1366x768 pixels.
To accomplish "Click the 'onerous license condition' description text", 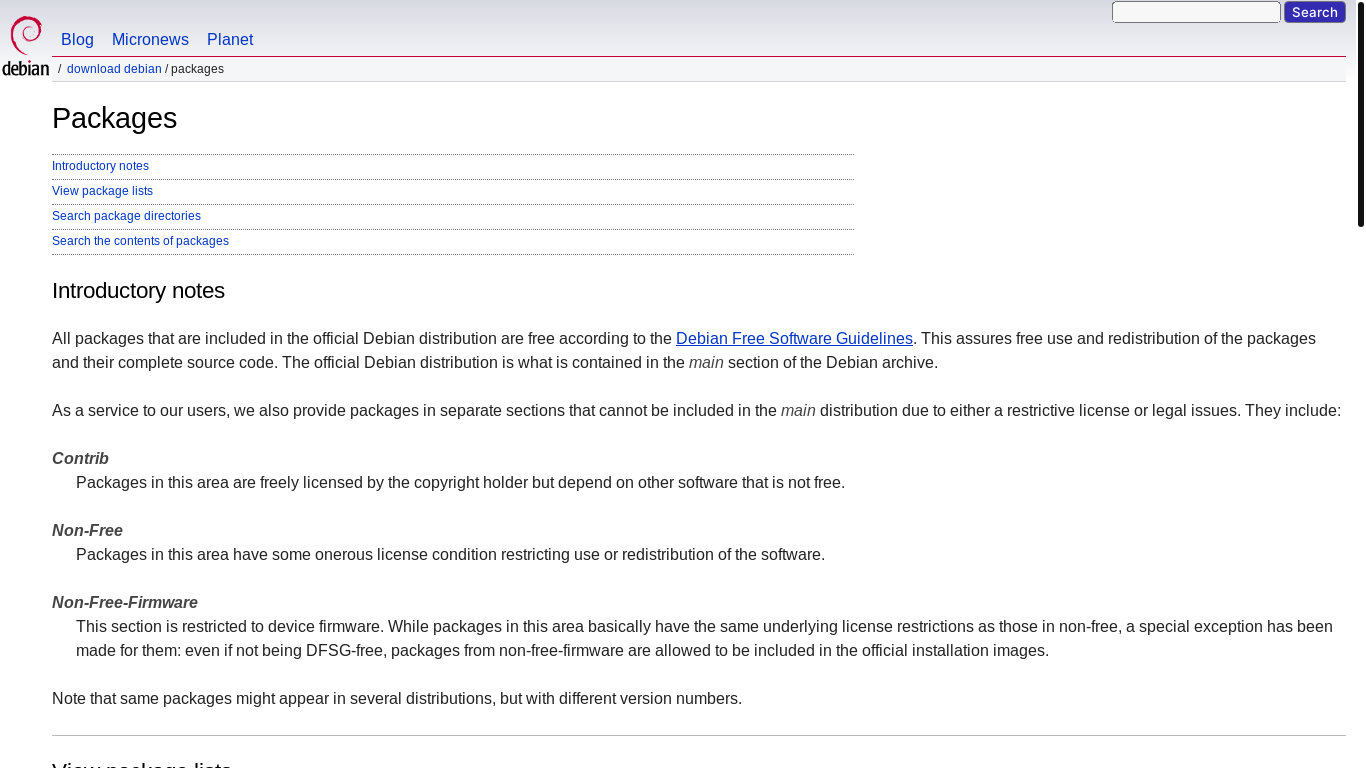I will pyautogui.click(x=450, y=555).
